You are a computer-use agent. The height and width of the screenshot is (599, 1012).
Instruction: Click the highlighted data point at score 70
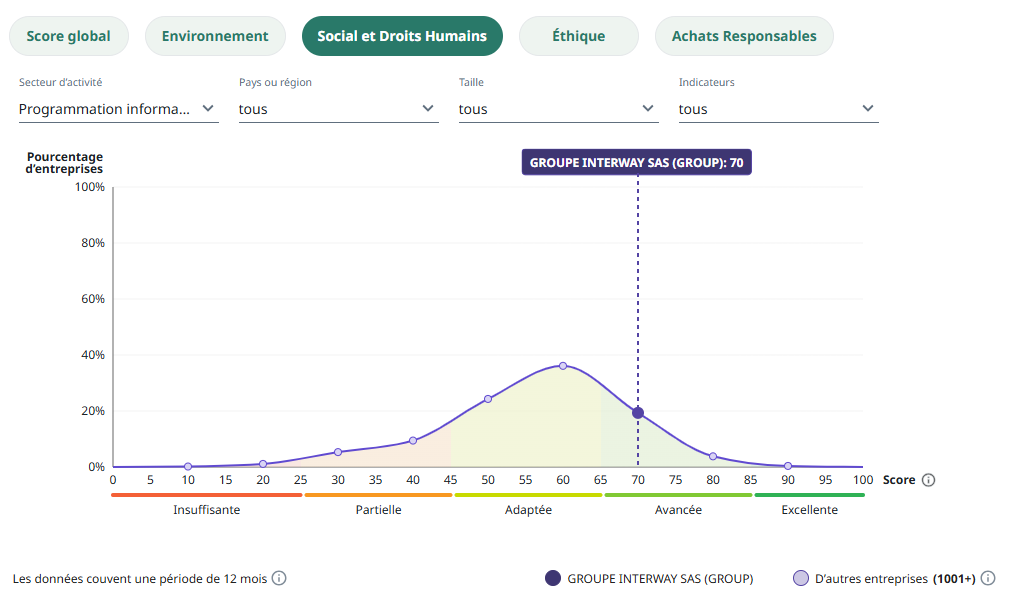638,413
